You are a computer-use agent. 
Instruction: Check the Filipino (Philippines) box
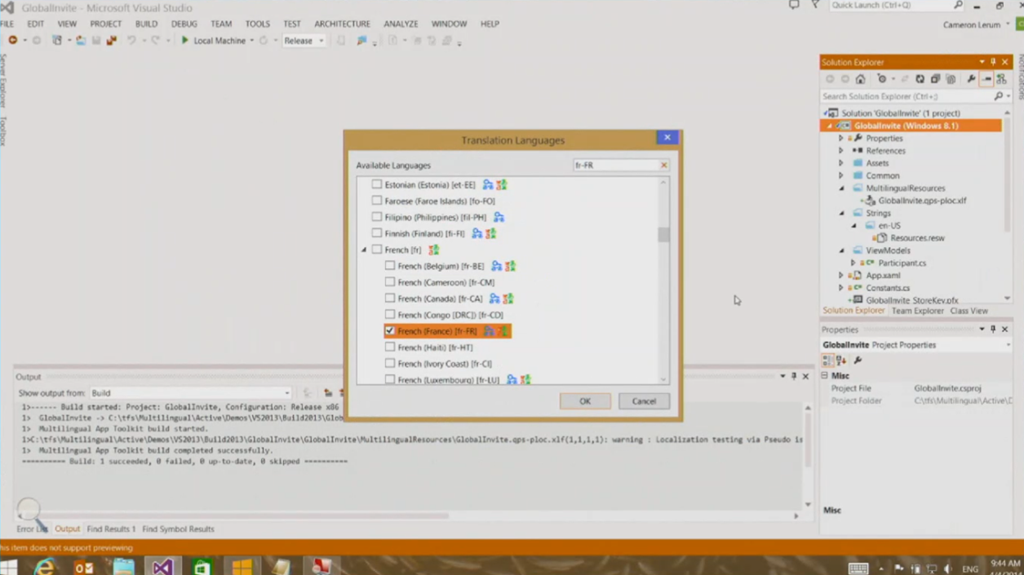tap(377, 217)
